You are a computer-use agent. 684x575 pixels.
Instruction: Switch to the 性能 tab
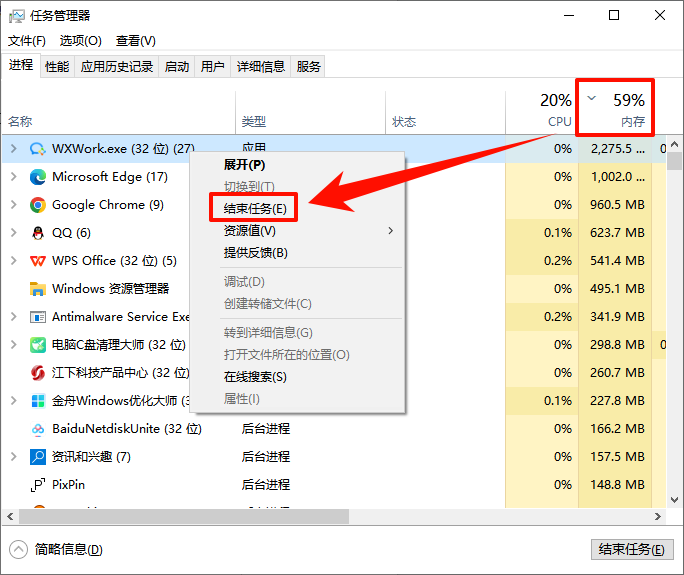click(x=57, y=67)
